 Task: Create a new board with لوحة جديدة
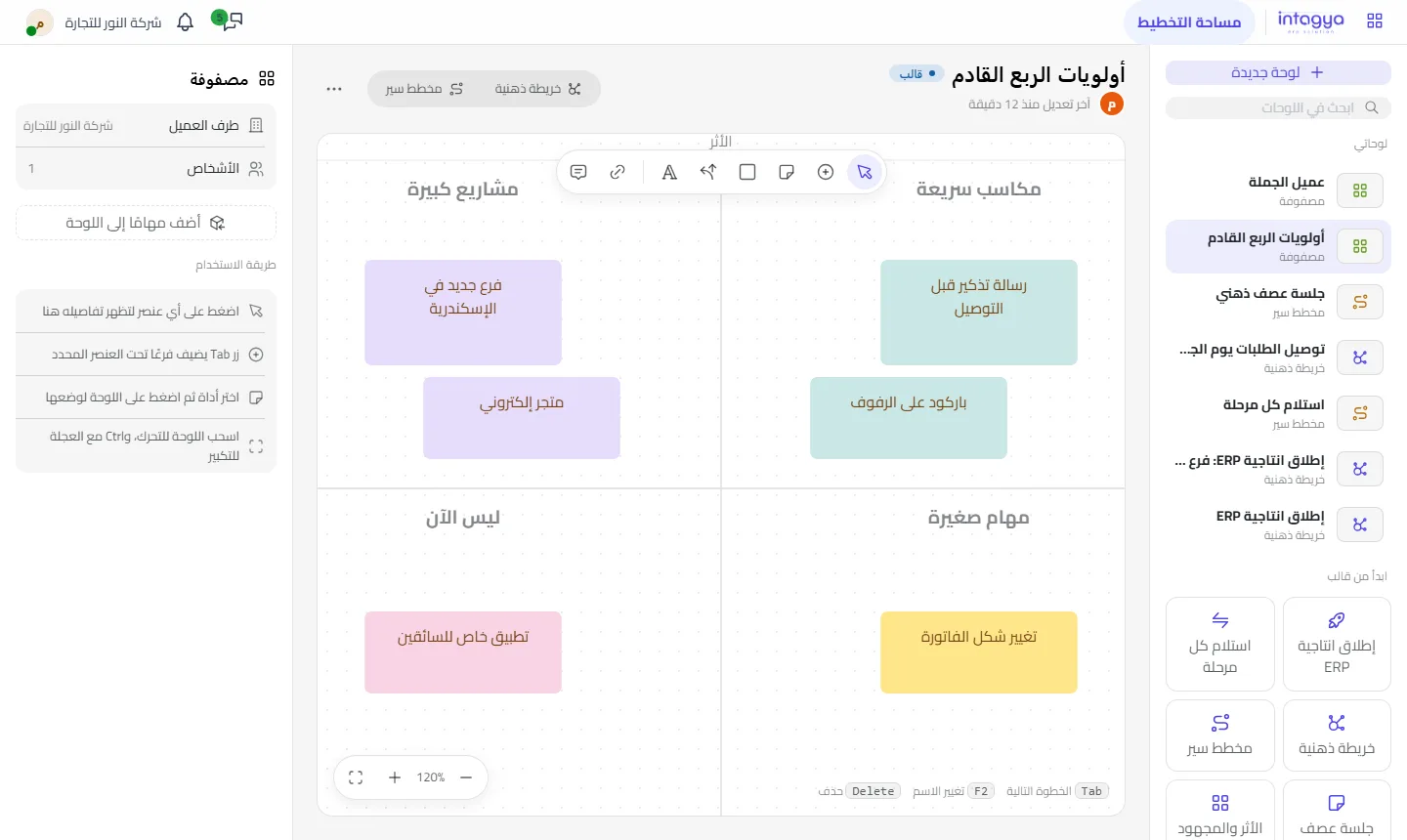tap(1278, 72)
